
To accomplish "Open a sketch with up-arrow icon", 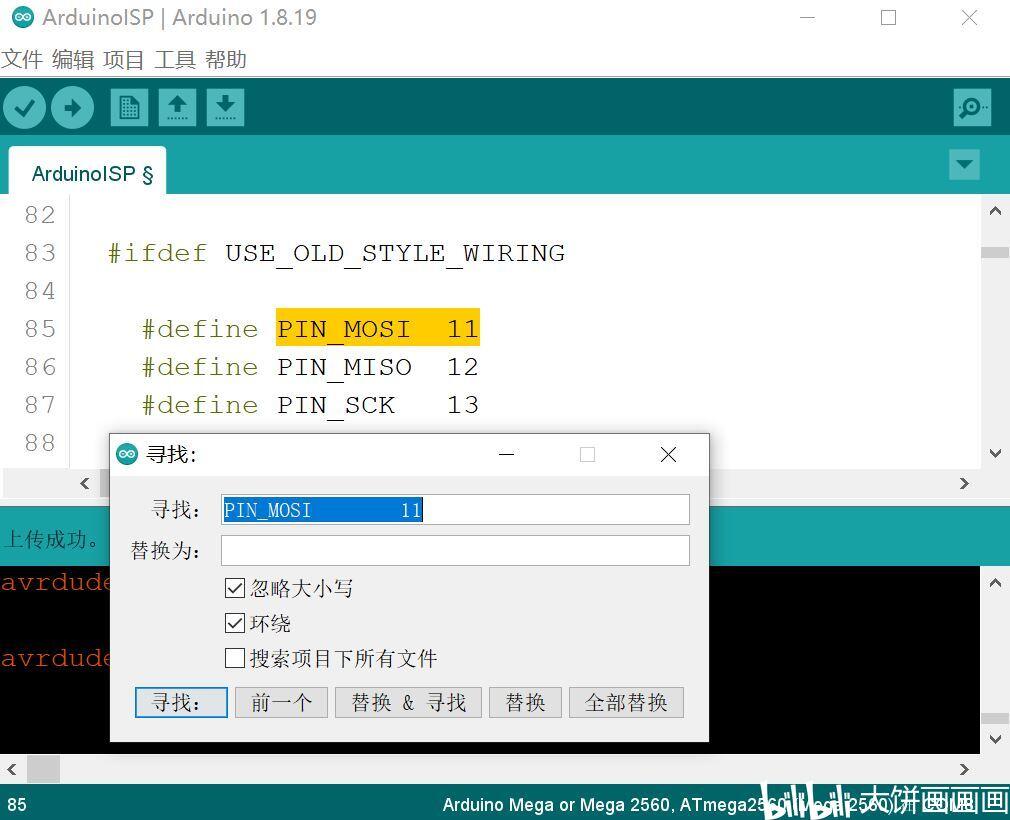I will [177, 108].
